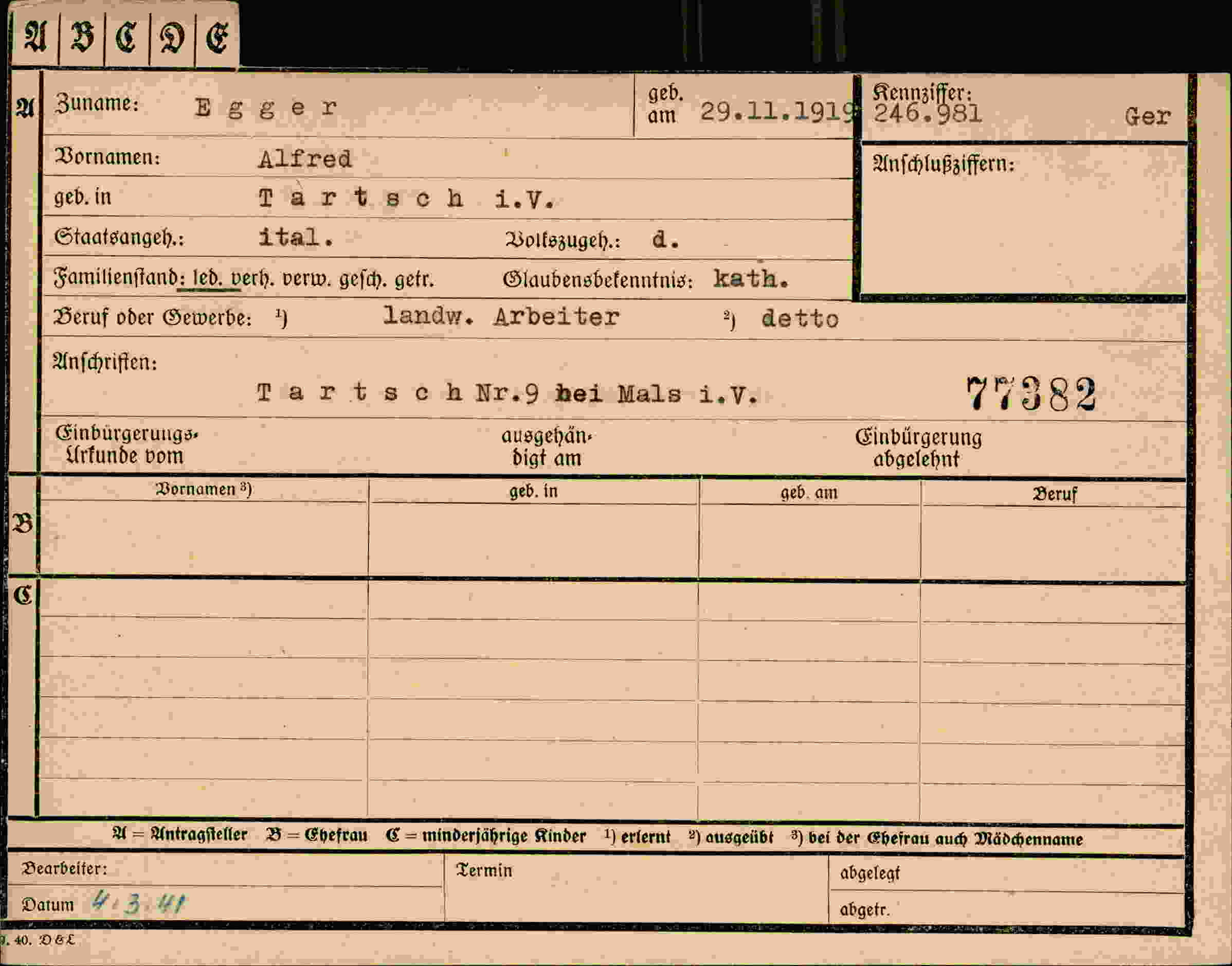Screen dimensions: 1232x966
Task: Click the 'ausgehändigt am' label
Action: pos(546,447)
